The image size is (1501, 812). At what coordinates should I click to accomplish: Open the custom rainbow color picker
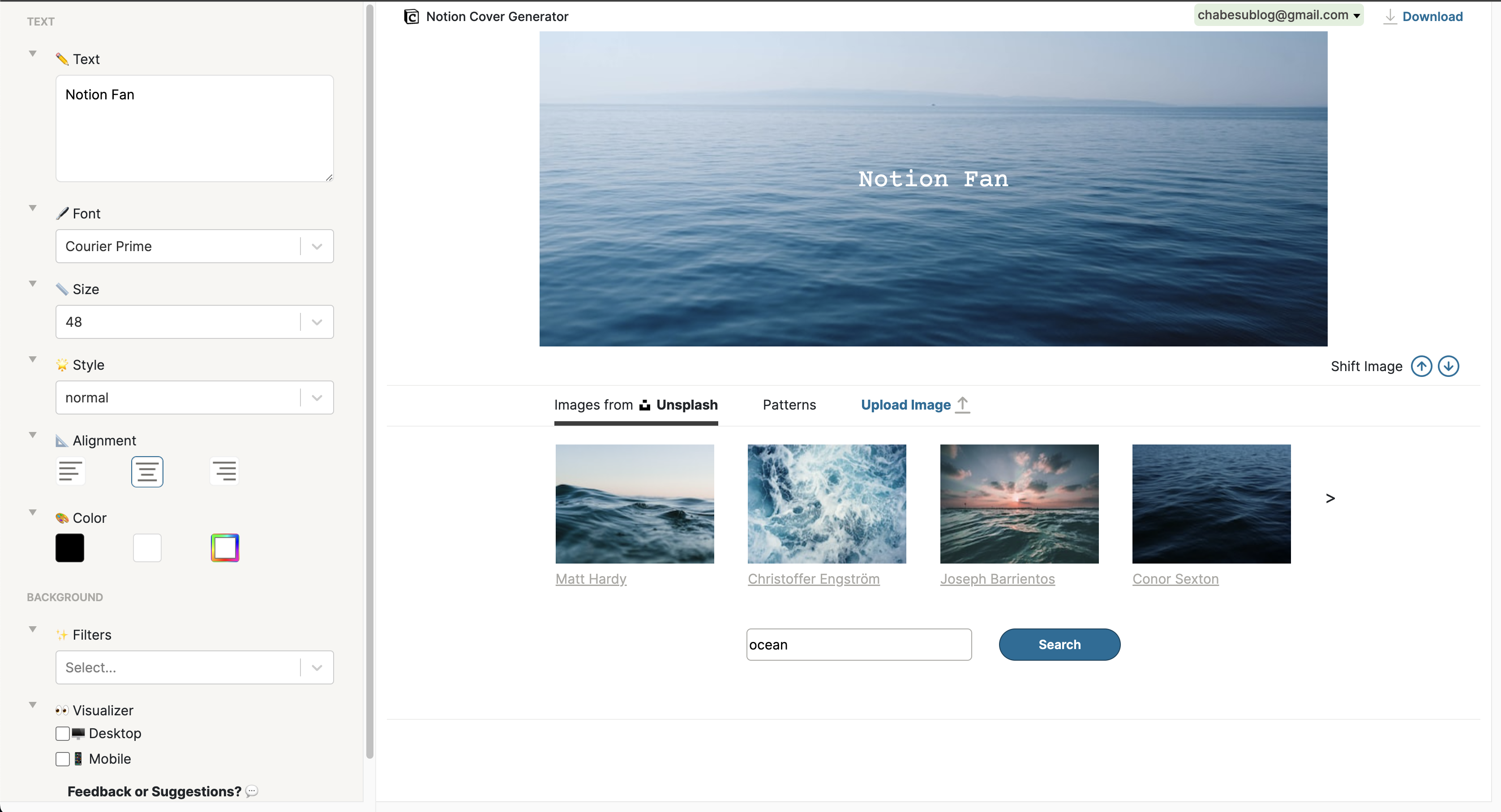[x=225, y=548]
